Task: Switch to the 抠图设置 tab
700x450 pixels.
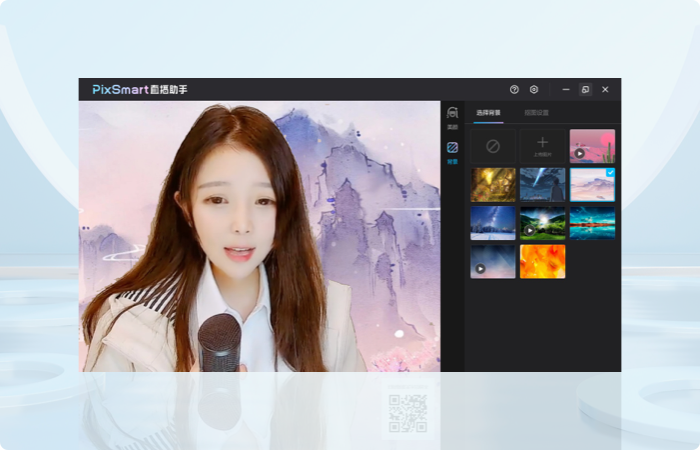Action: click(x=537, y=113)
